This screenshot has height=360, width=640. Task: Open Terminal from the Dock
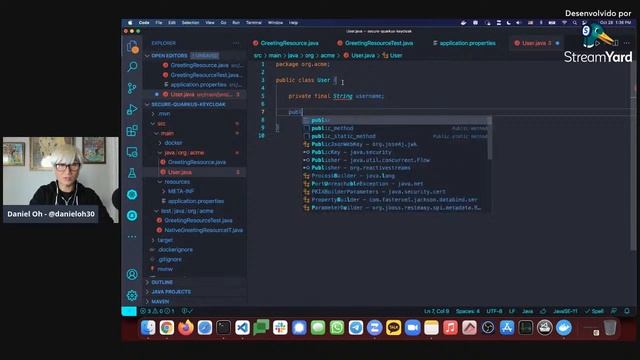tap(223, 328)
